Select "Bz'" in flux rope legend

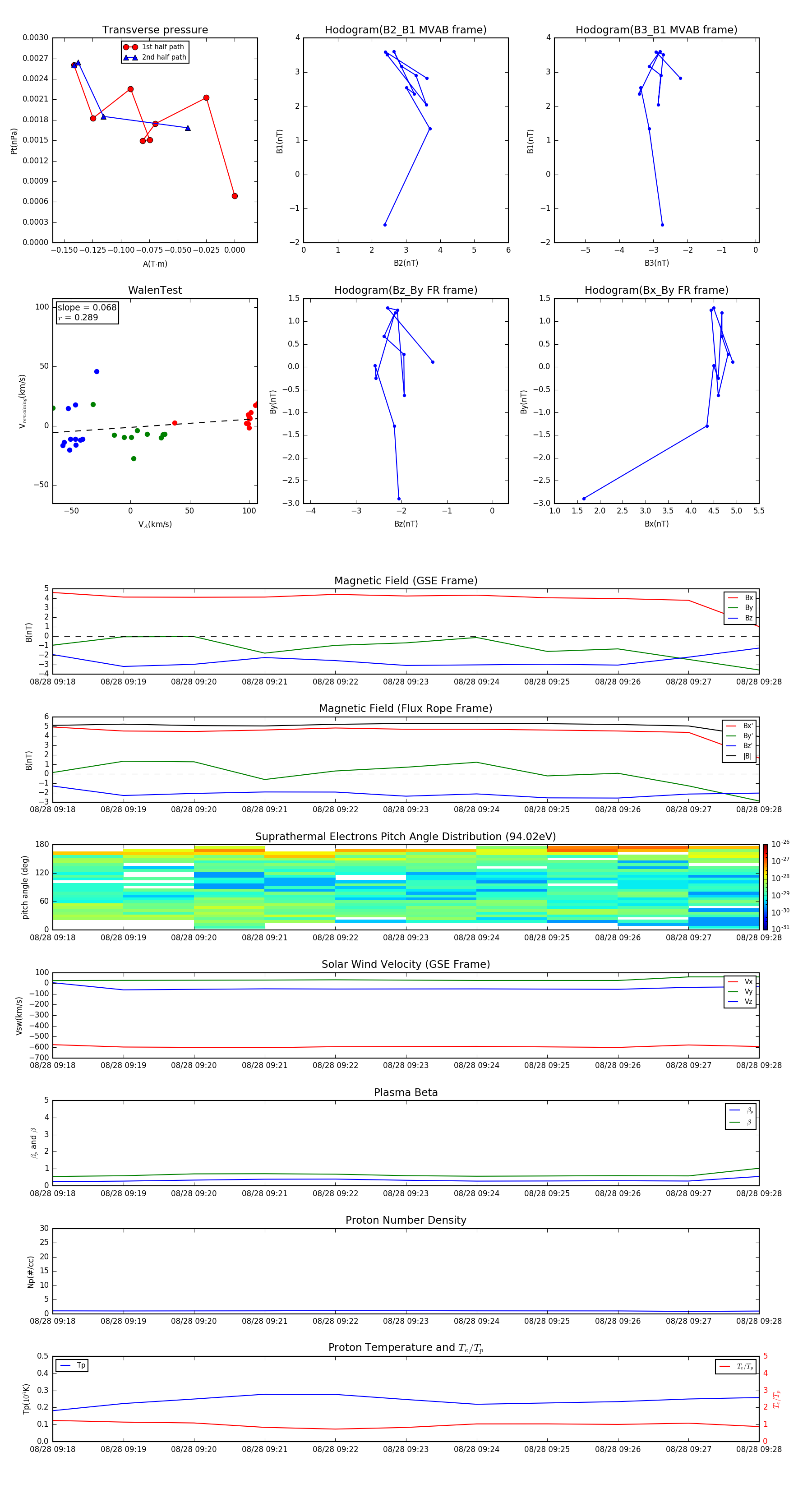[x=740, y=746]
